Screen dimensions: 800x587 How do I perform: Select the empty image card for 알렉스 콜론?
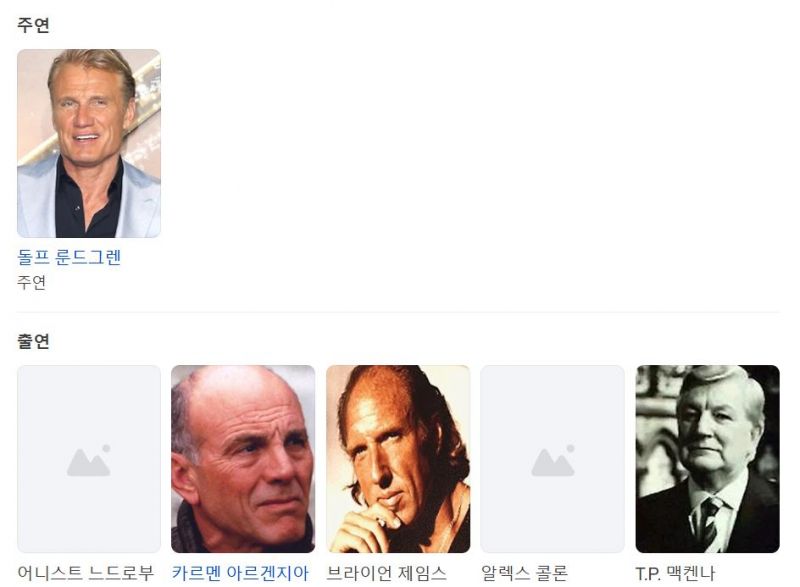click(553, 459)
